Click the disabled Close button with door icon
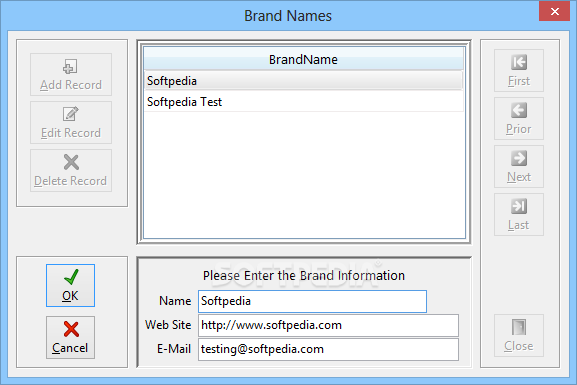577x385 pixels. point(519,335)
